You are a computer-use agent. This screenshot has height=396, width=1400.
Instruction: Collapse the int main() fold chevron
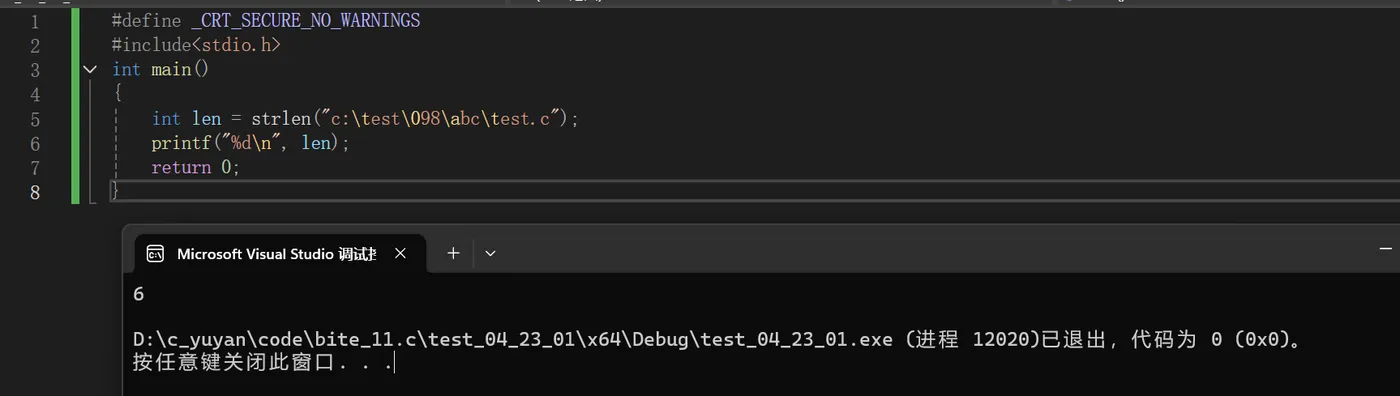(x=90, y=69)
